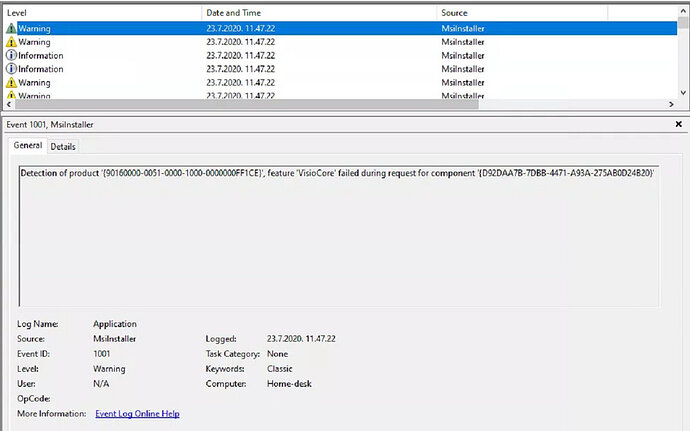Select the highlighted Warning event row
690x431 pixels.
pyautogui.click(x=341, y=29)
